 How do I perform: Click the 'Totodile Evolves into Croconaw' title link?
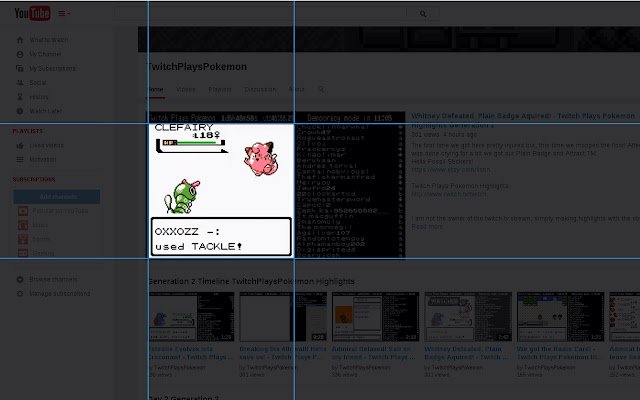(190, 353)
